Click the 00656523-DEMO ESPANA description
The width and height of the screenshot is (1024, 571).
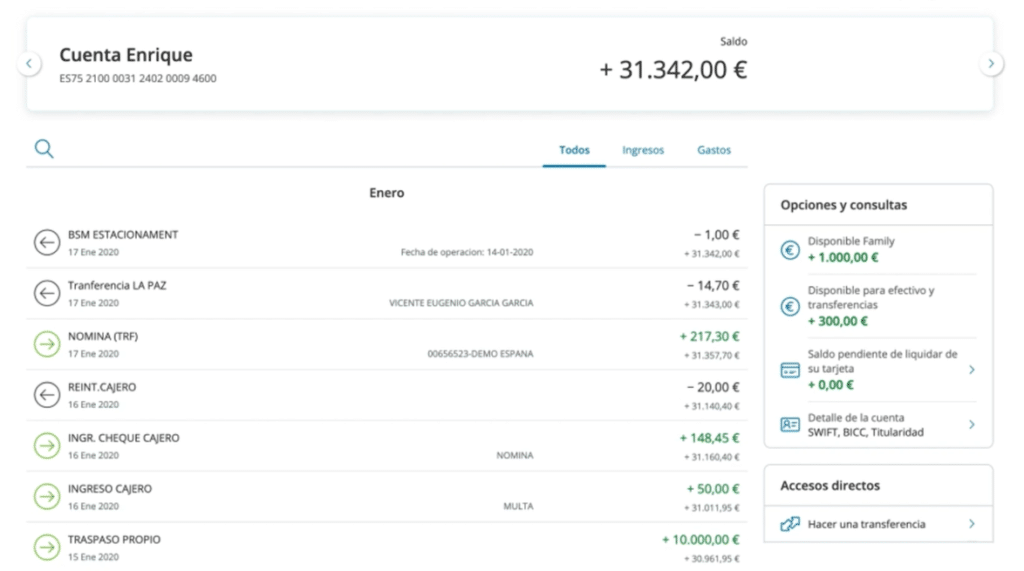pyautogui.click(x=481, y=354)
